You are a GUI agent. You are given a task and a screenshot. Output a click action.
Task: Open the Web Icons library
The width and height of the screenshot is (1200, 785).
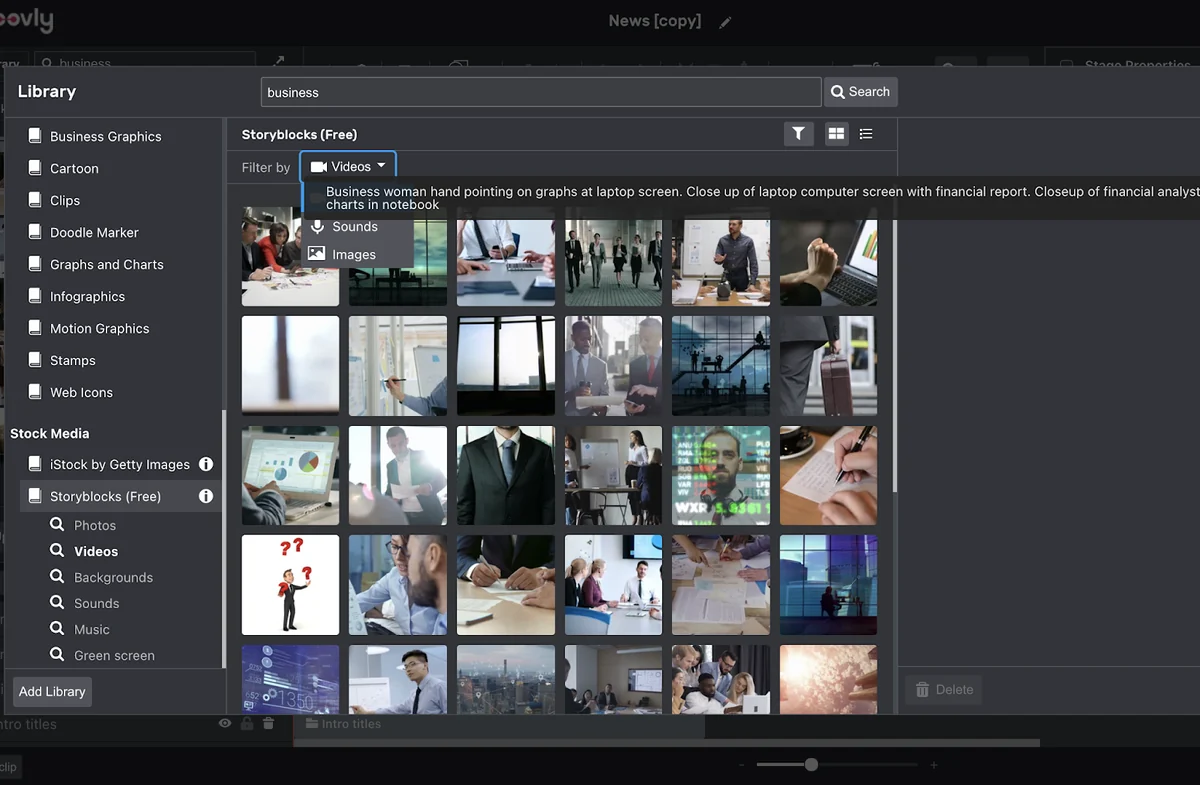click(81, 392)
